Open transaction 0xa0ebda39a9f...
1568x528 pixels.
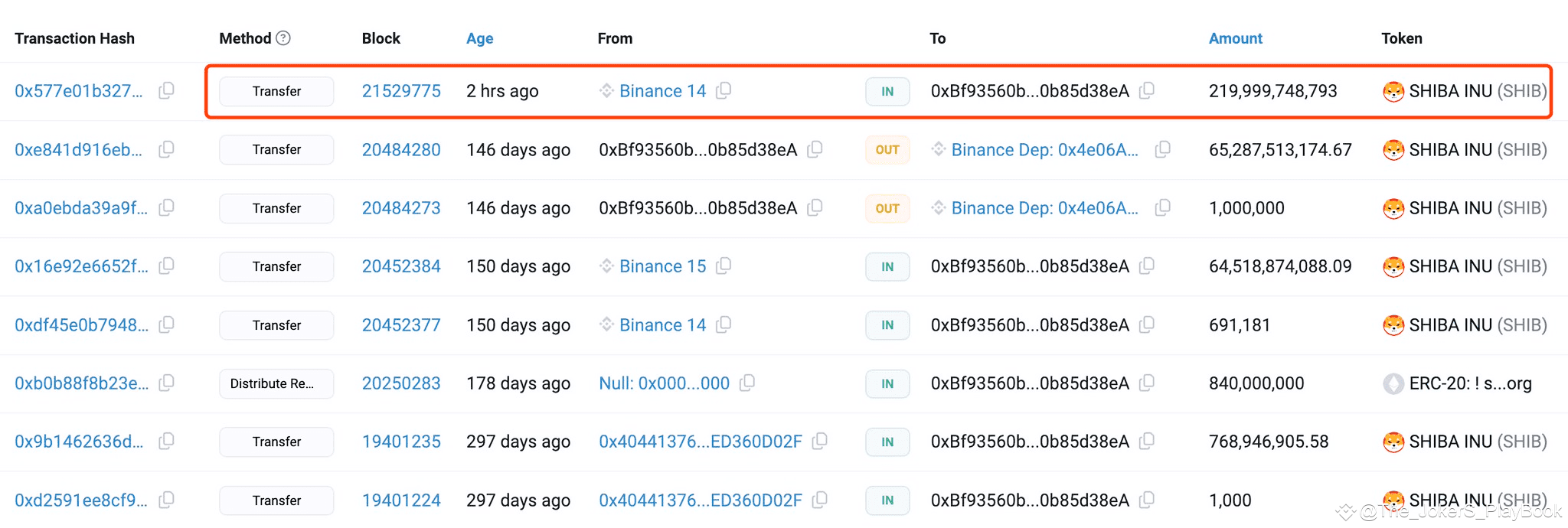[x=81, y=207]
